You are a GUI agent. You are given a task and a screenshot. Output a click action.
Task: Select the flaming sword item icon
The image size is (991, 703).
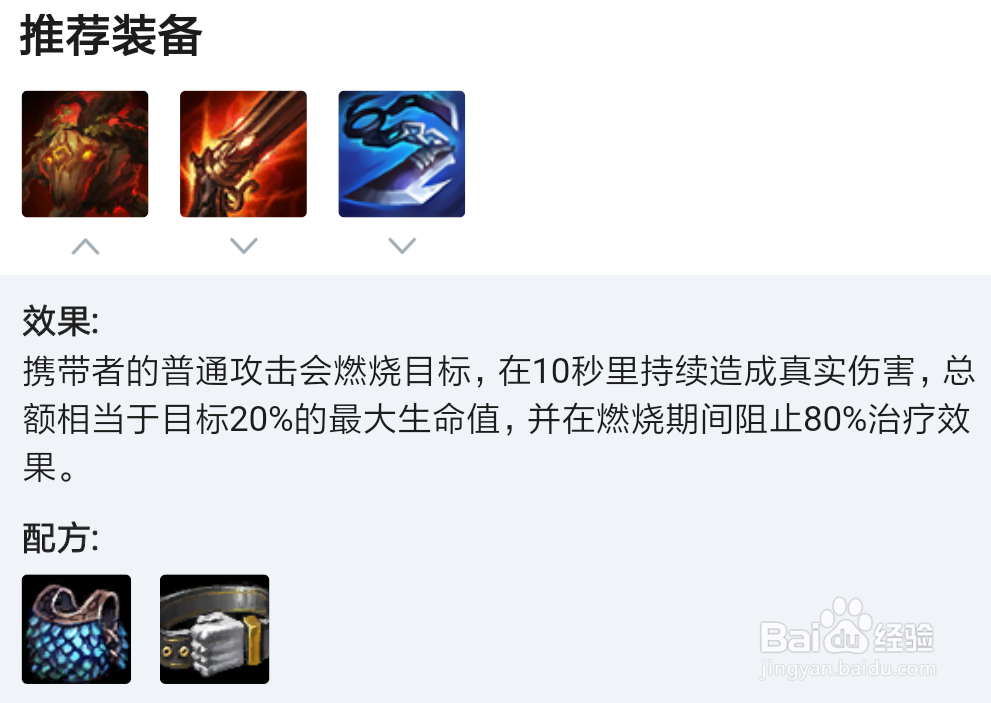pyautogui.click(x=243, y=154)
